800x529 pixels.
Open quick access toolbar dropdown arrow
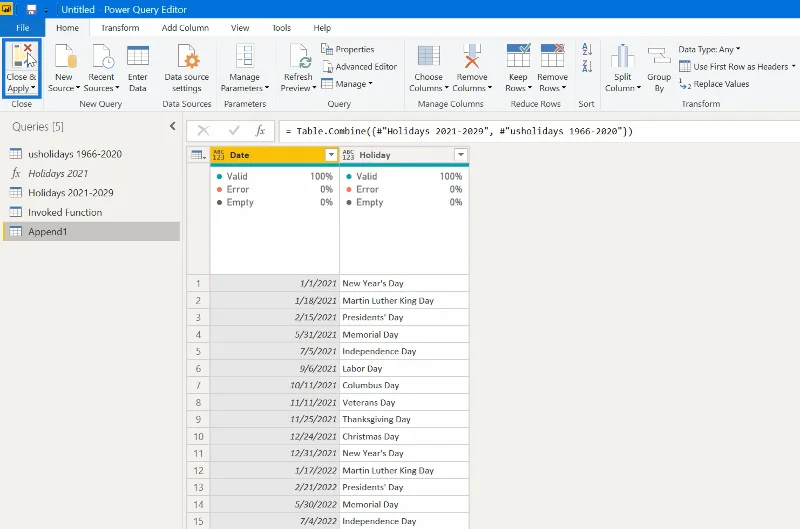click(x=46, y=10)
